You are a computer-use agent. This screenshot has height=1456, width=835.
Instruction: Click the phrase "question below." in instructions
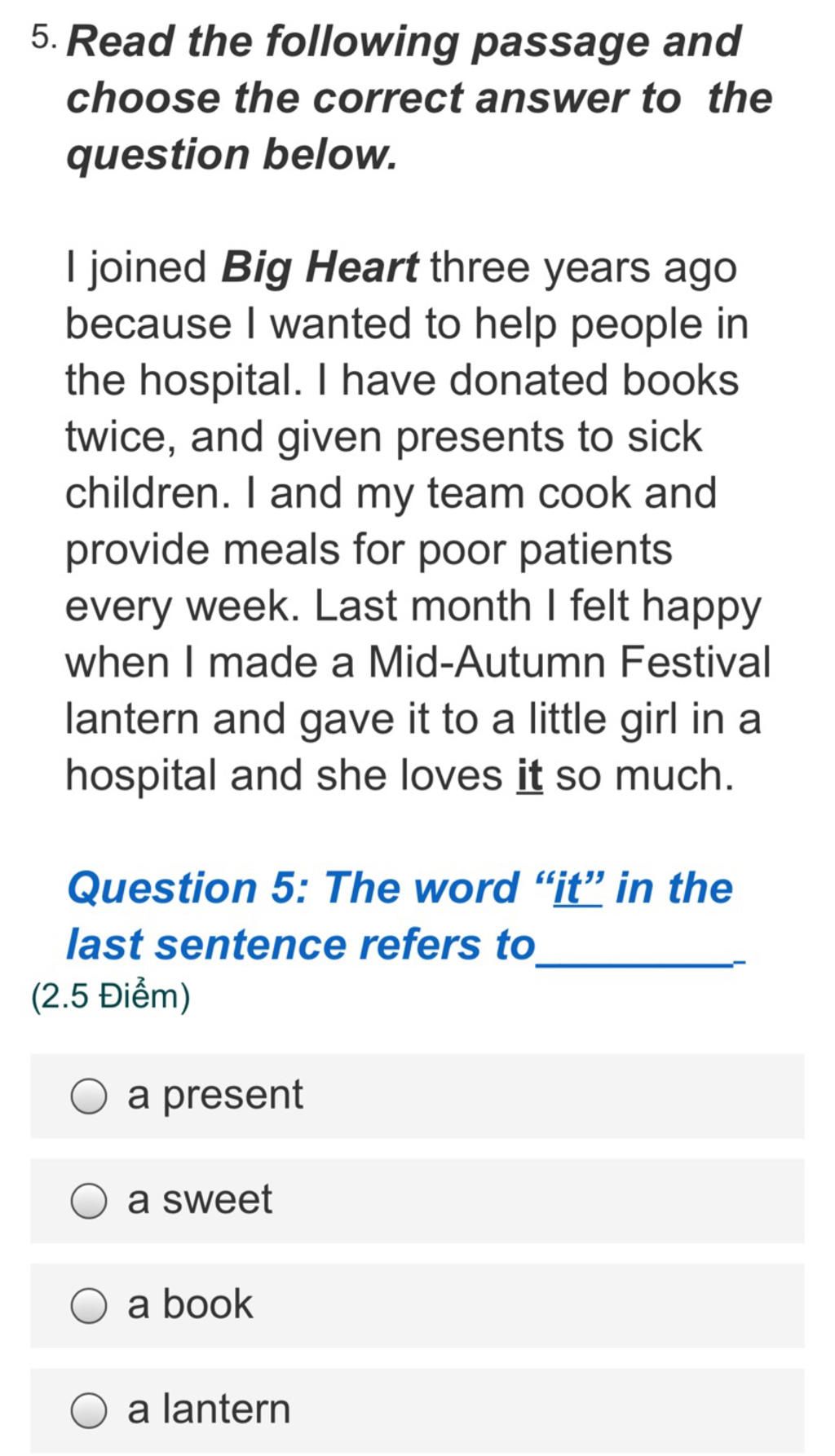coord(232,155)
